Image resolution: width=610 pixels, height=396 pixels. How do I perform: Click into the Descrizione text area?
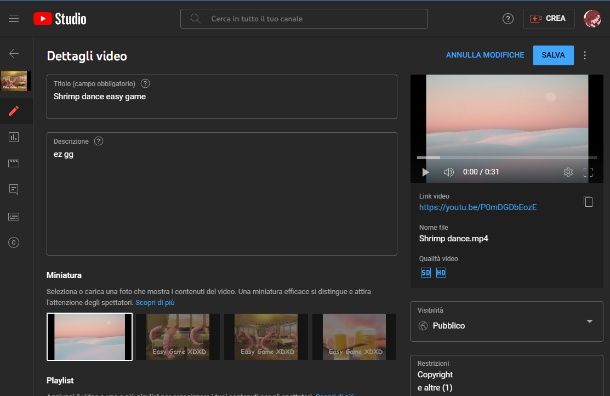(222, 194)
